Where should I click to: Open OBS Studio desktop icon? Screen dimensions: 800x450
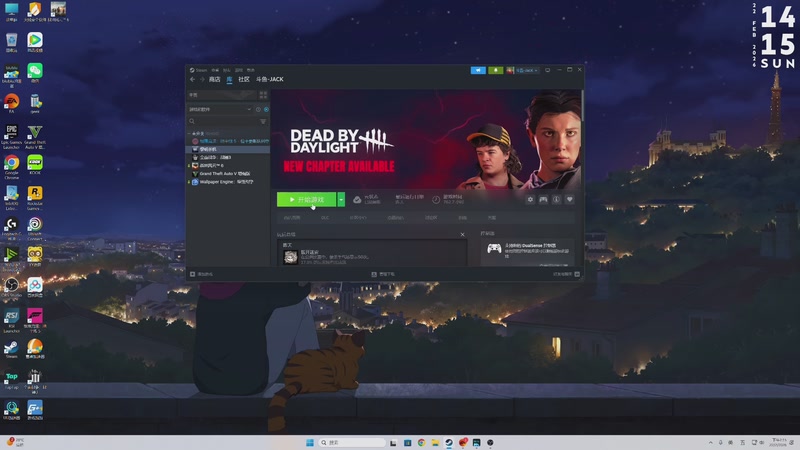tap(11, 288)
